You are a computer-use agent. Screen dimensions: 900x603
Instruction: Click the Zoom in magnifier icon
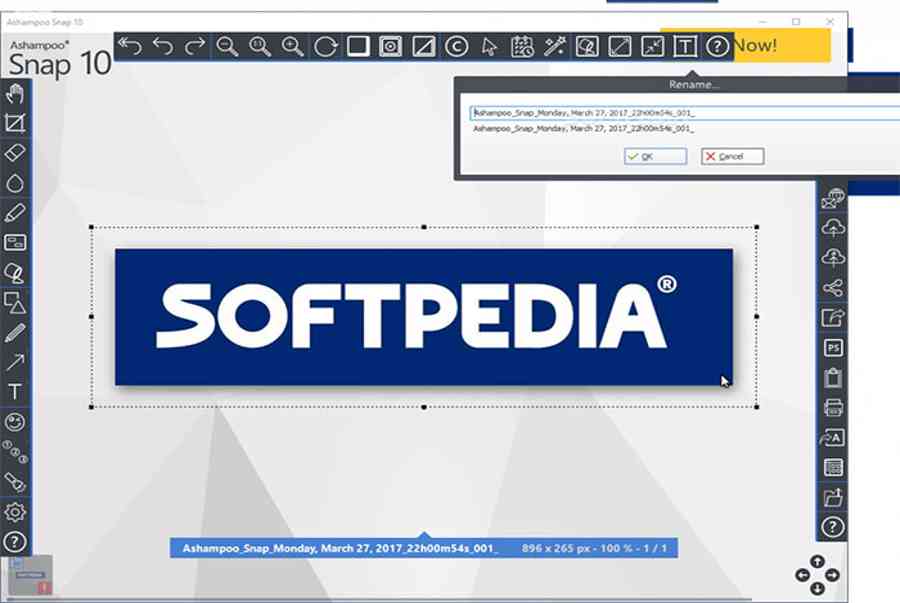coord(292,46)
